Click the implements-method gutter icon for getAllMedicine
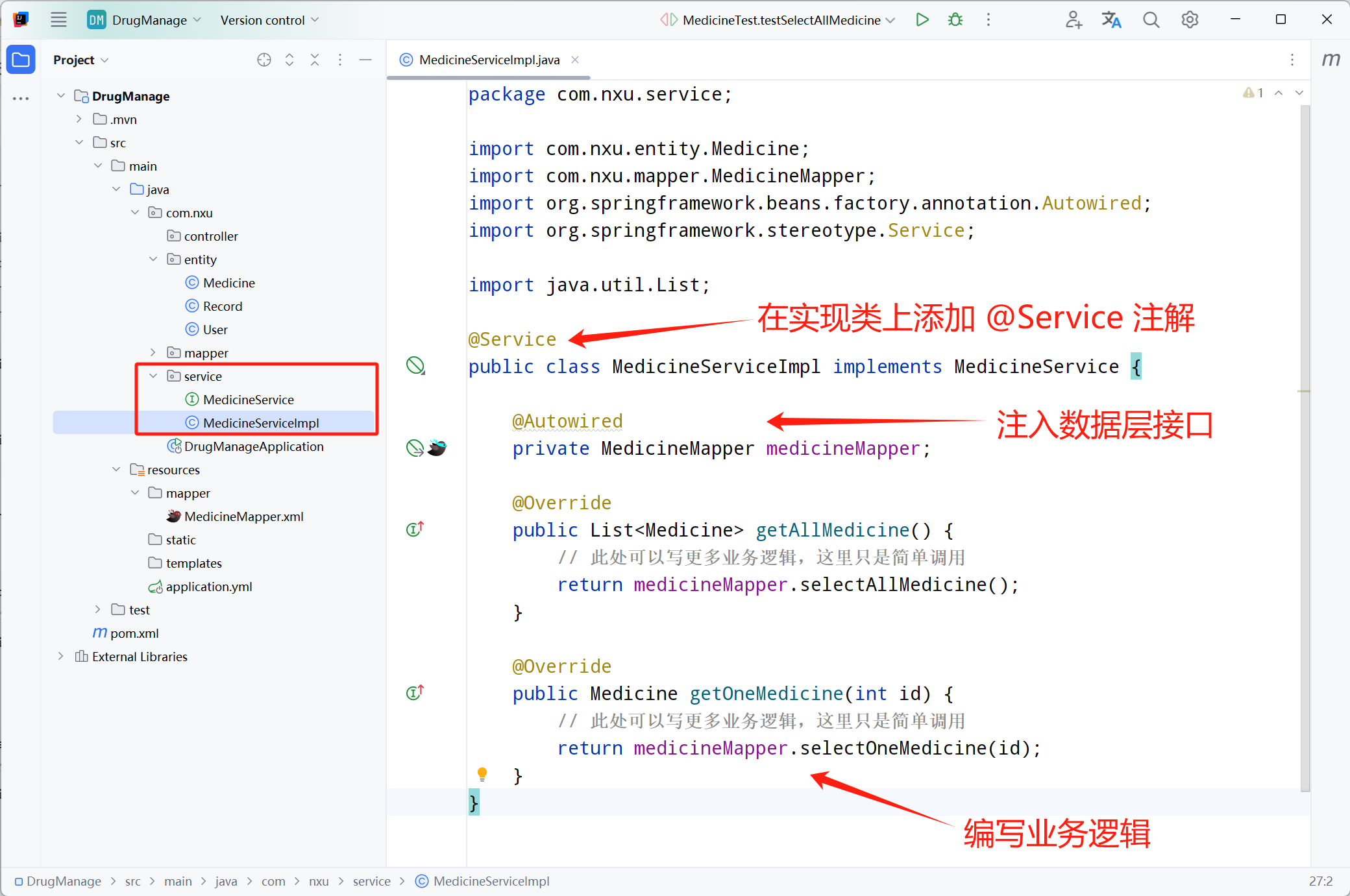The width and height of the screenshot is (1350, 896). tap(415, 529)
